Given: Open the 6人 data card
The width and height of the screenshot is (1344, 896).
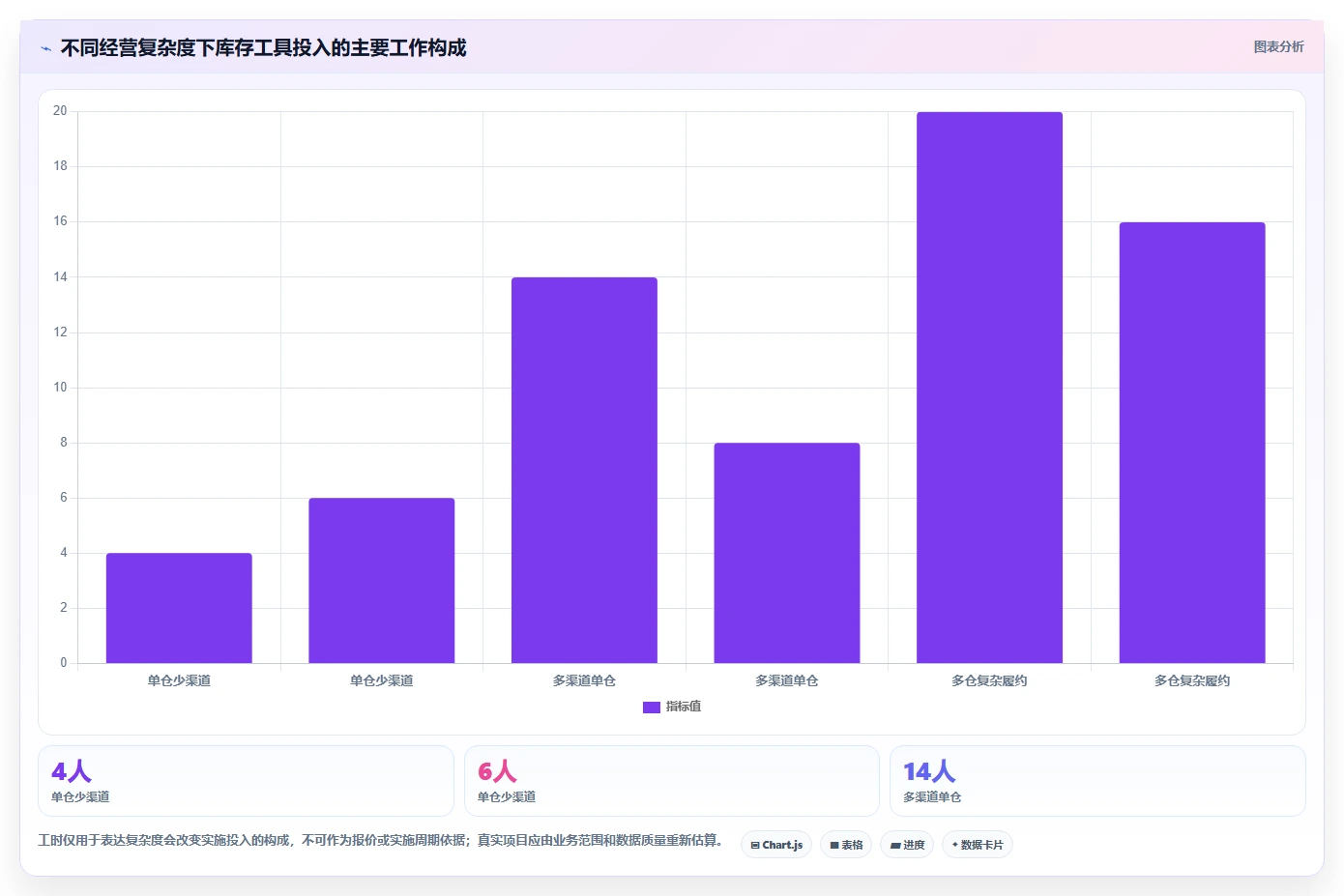Looking at the screenshot, I should pos(672,781).
